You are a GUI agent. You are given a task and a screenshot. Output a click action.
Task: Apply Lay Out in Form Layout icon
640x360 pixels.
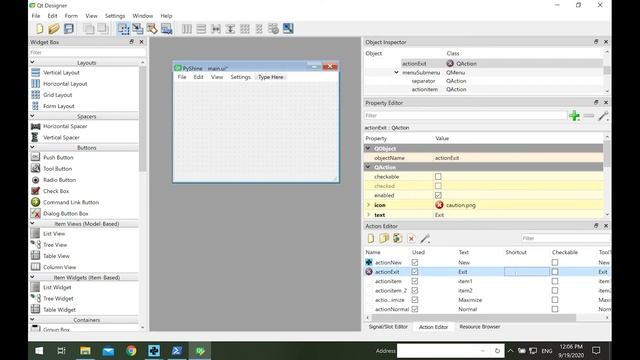point(259,29)
